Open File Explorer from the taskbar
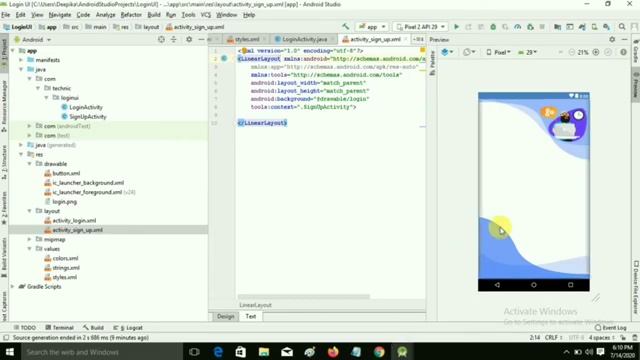The image size is (640, 360). pos(264,351)
